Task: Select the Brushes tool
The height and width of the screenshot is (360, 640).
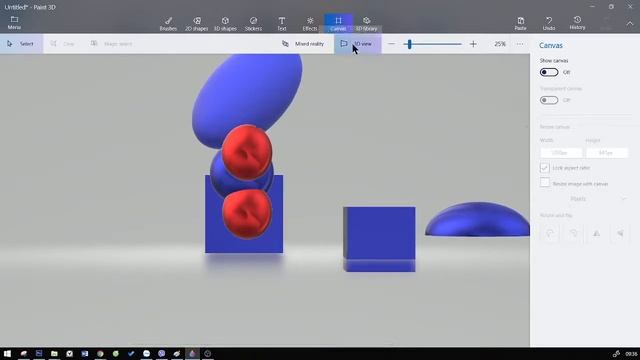Action: pyautogui.click(x=168, y=24)
